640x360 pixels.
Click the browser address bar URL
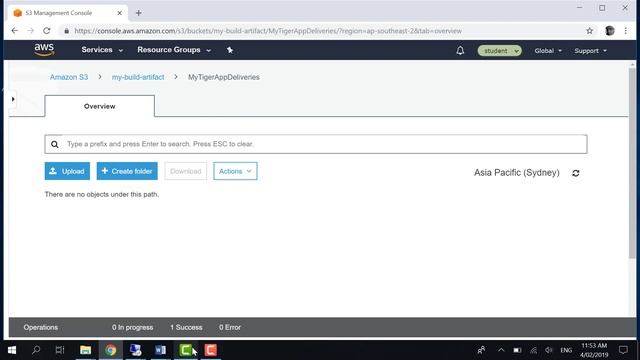tap(268, 31)
